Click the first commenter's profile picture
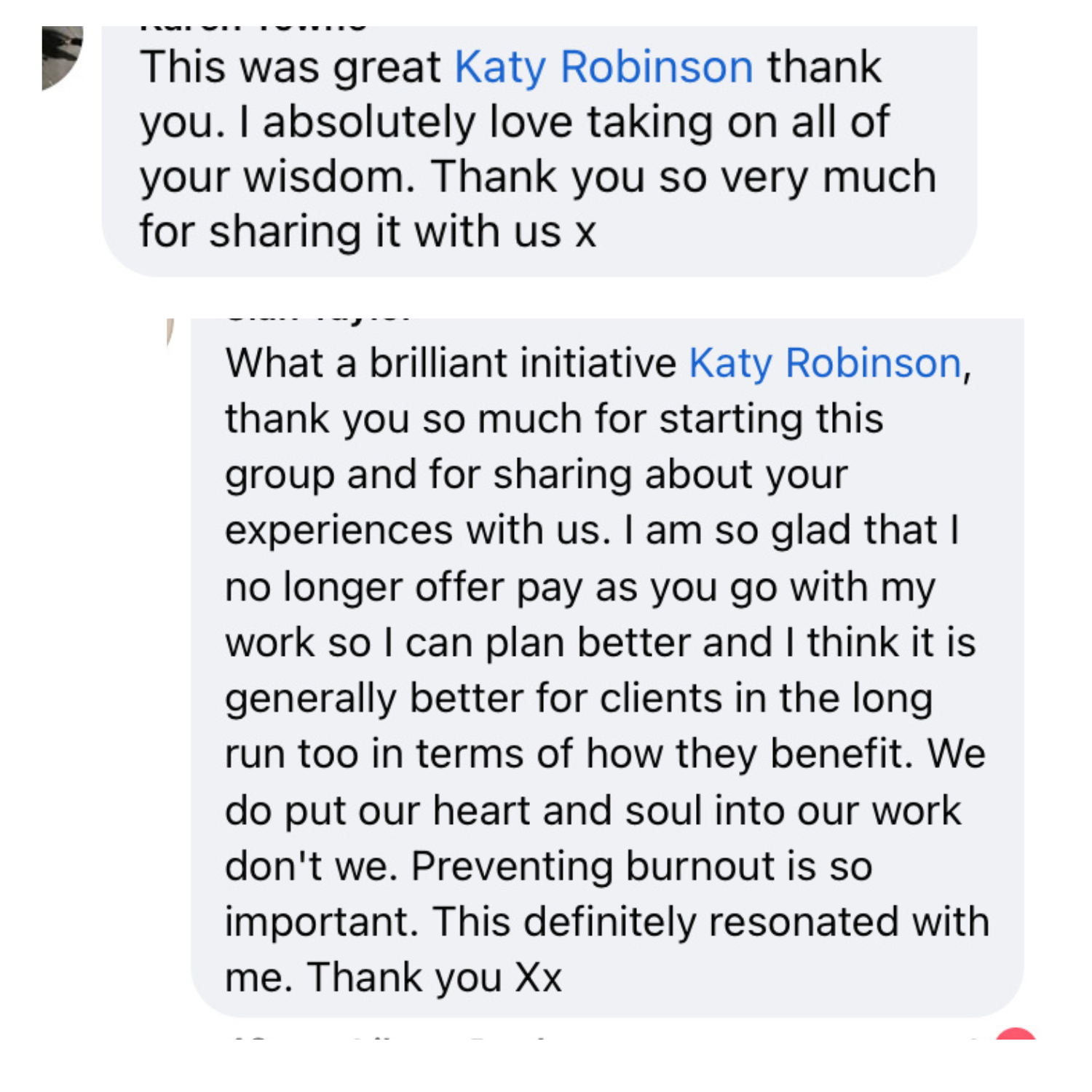 [x=61, y=56]
